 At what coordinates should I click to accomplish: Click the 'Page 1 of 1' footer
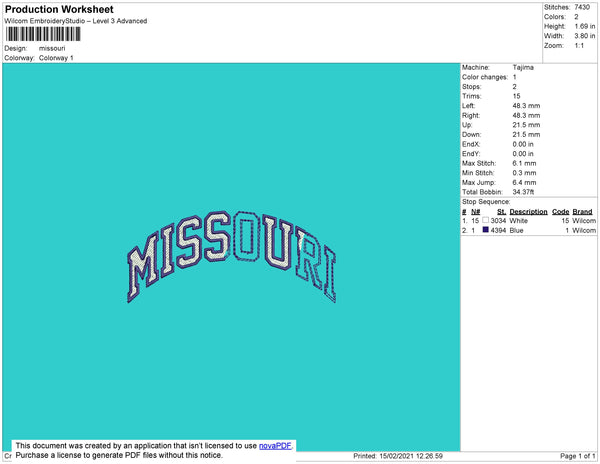coord(577,456)
